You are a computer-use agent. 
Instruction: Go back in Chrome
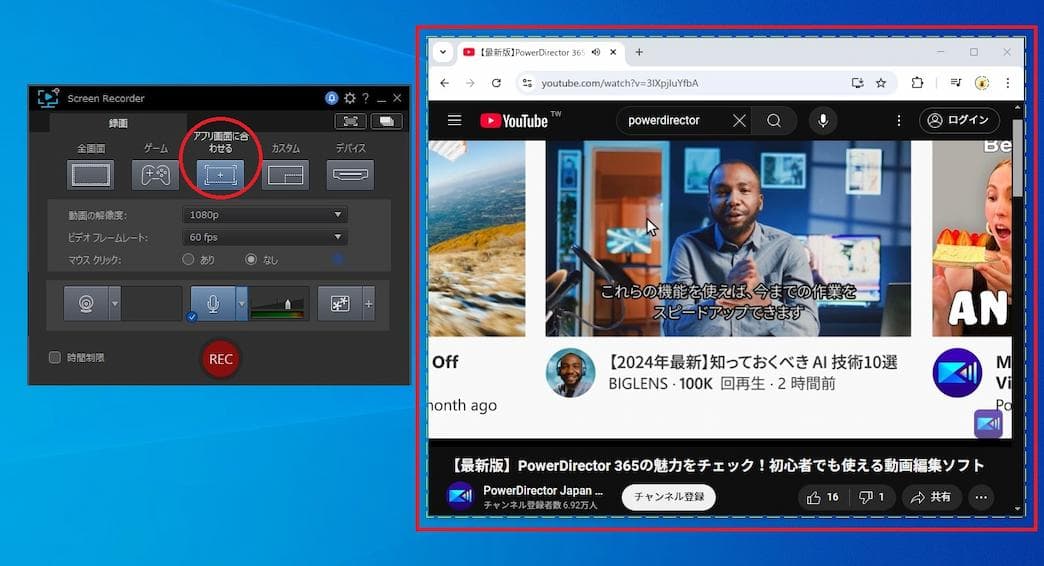[445, 83]
